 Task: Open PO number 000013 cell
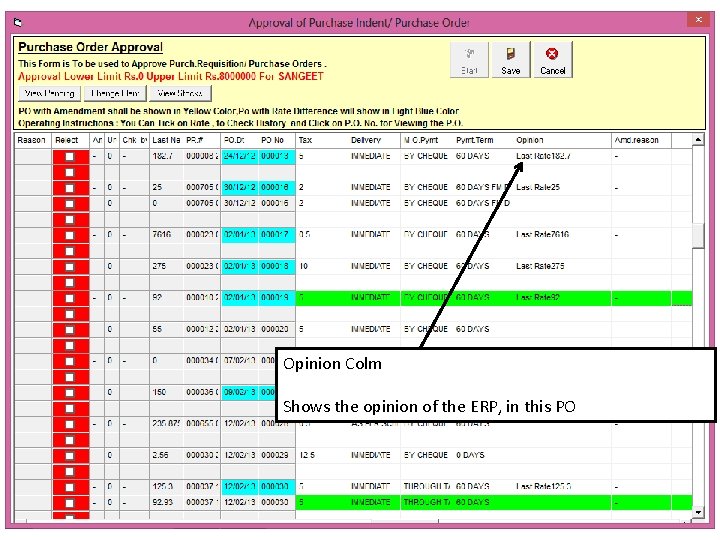pyautogui.click(x=276, y=156)
